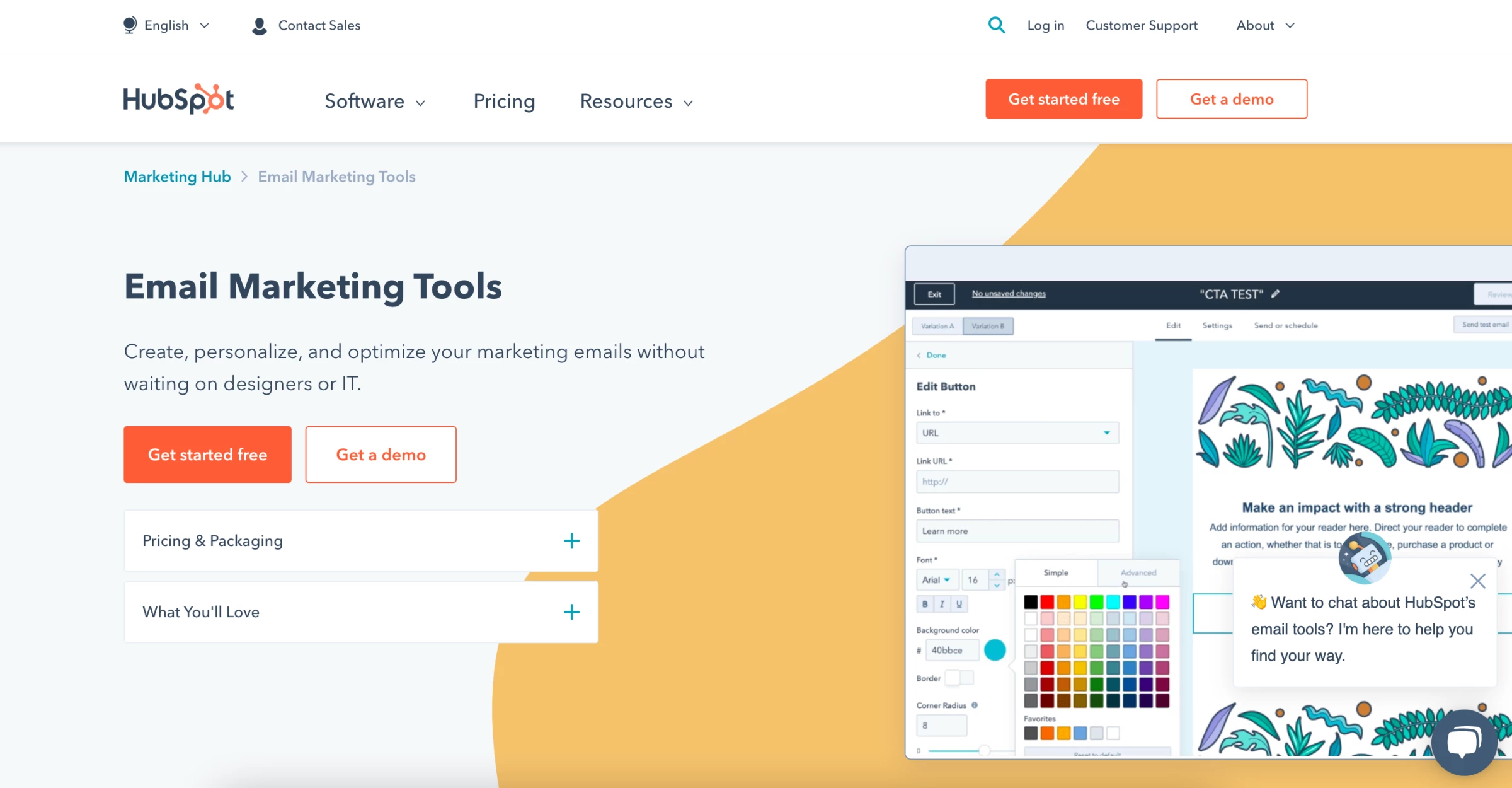Screen dimensions: 1512x788
Task: Click the font size stepper arrows
Action: (x=997, y=580)
